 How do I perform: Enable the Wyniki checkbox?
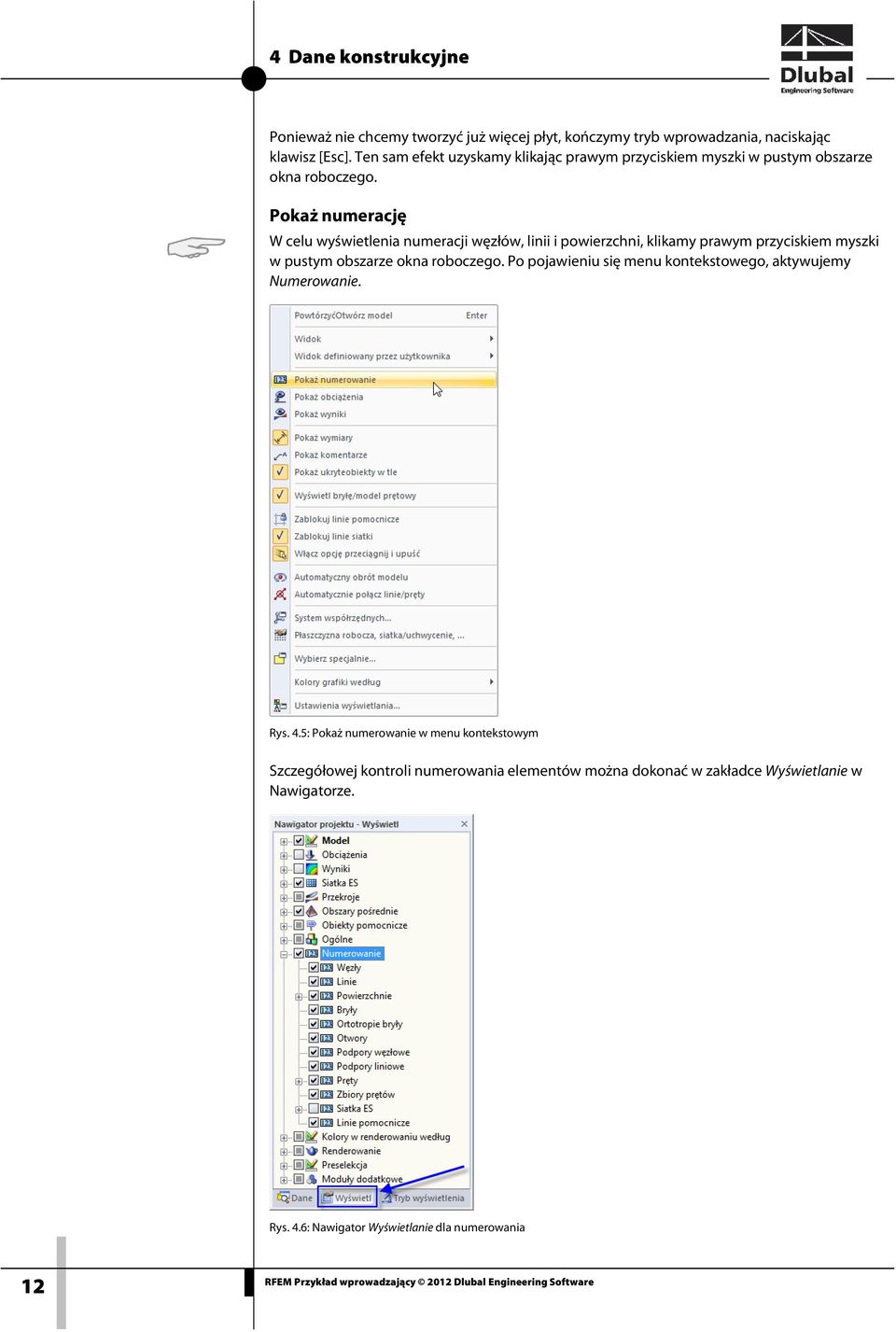tap(299, 869)
